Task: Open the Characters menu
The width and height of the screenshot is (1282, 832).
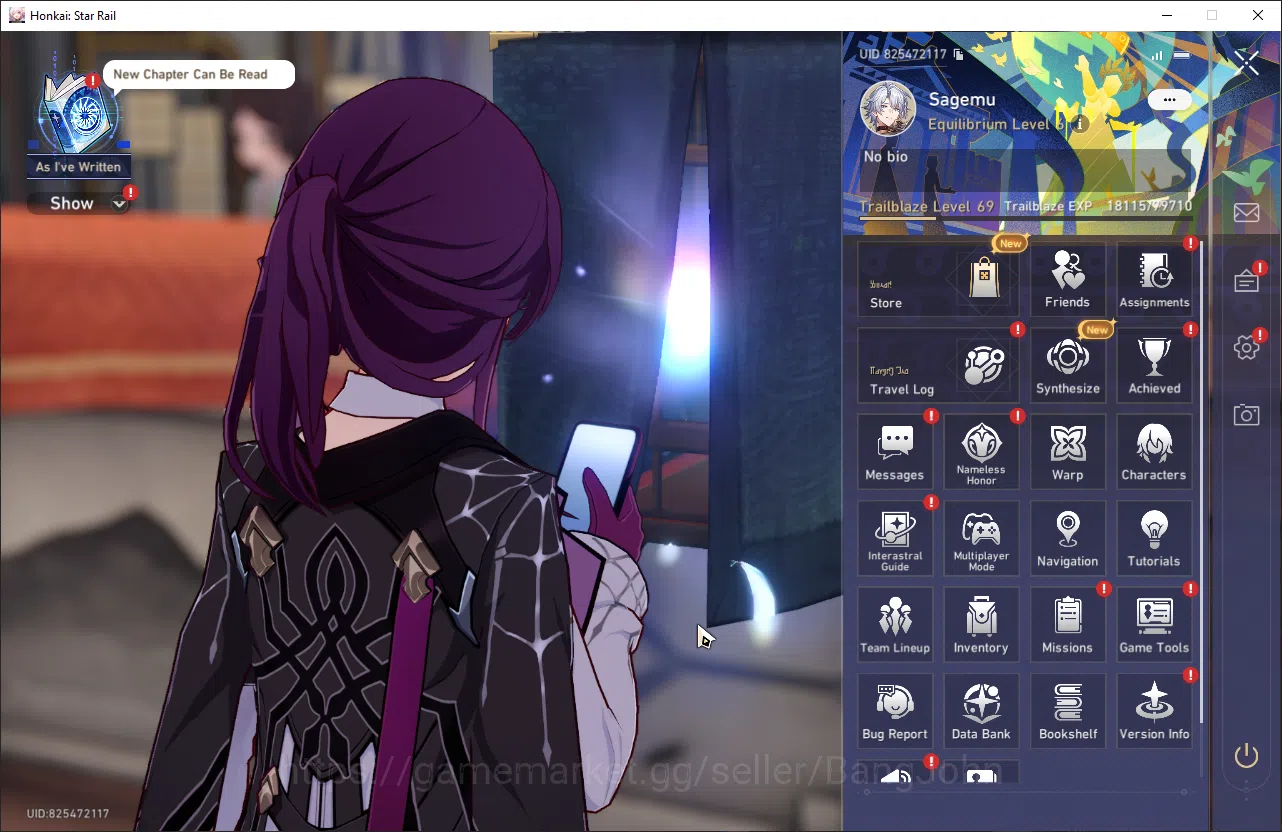Action: pos(1154,452)
